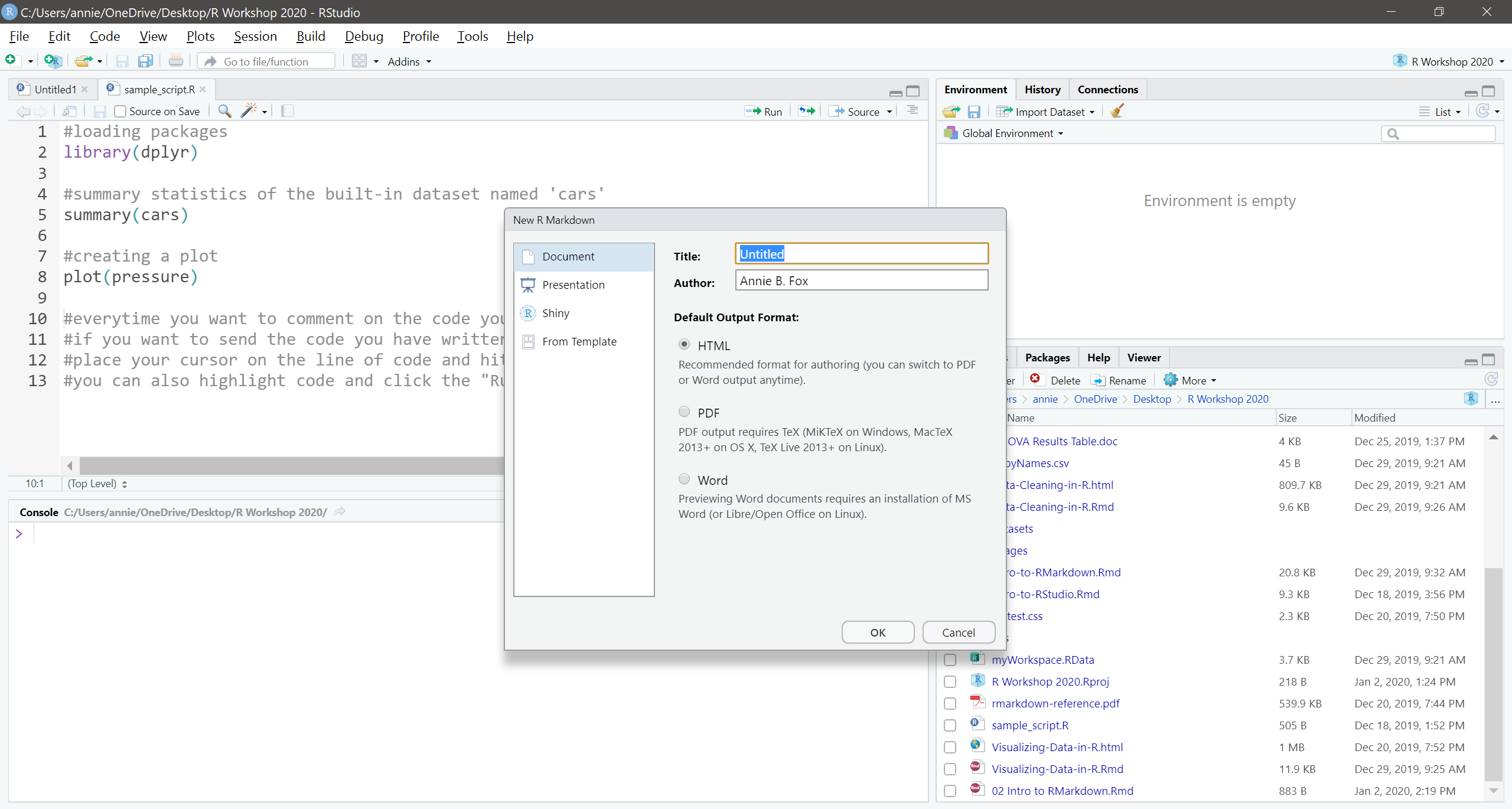Open the Import Dataset dropdown

[1045, 112]
